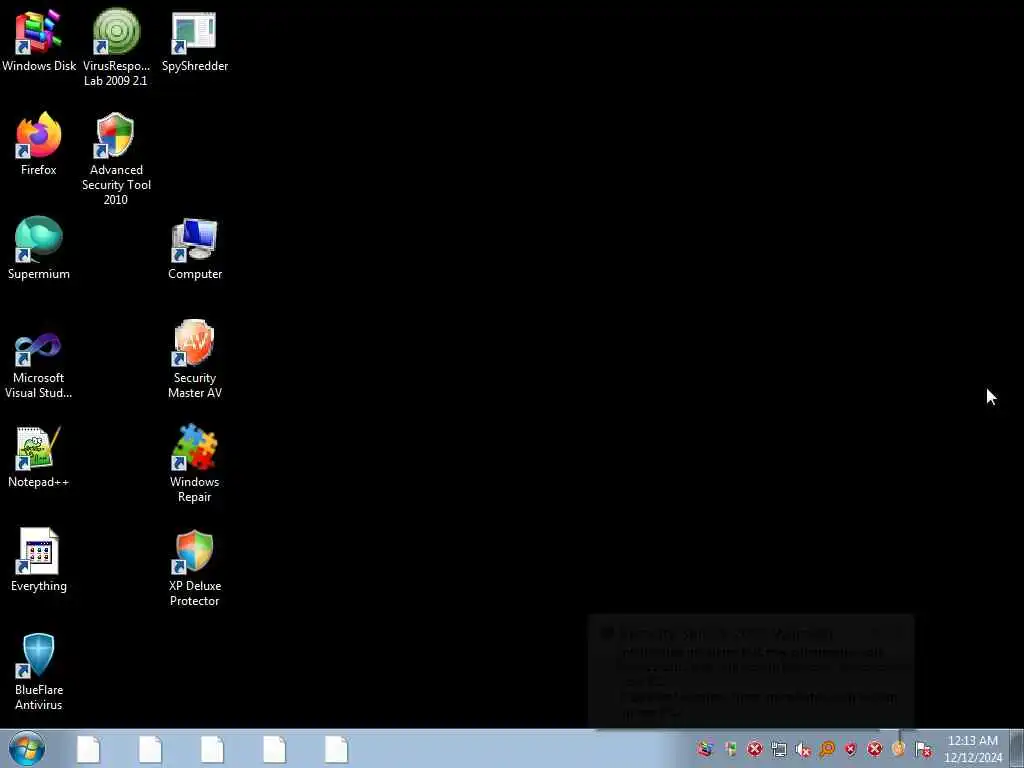
Task: Click the red X tray icon right of red shield
Action: [x=875, y=749]
